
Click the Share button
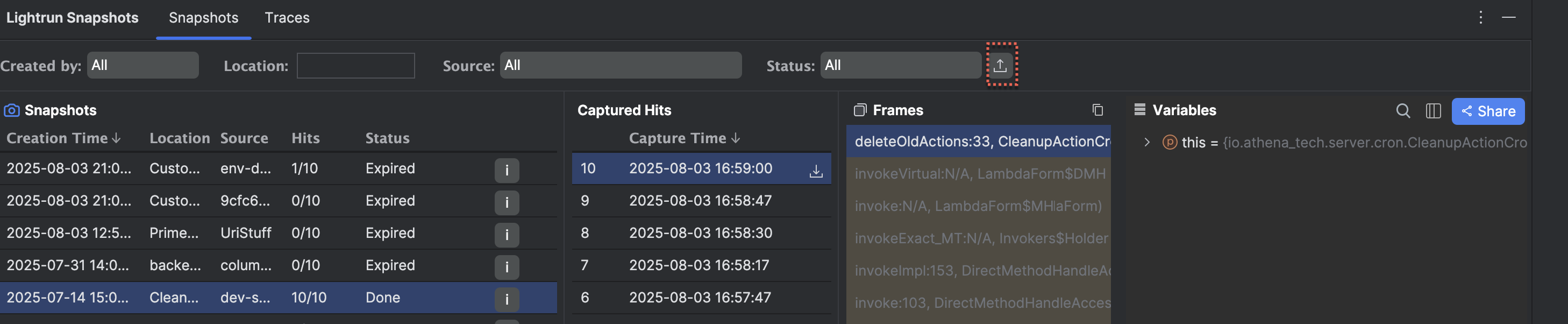pyautogui.click(x=1488, y=111)
